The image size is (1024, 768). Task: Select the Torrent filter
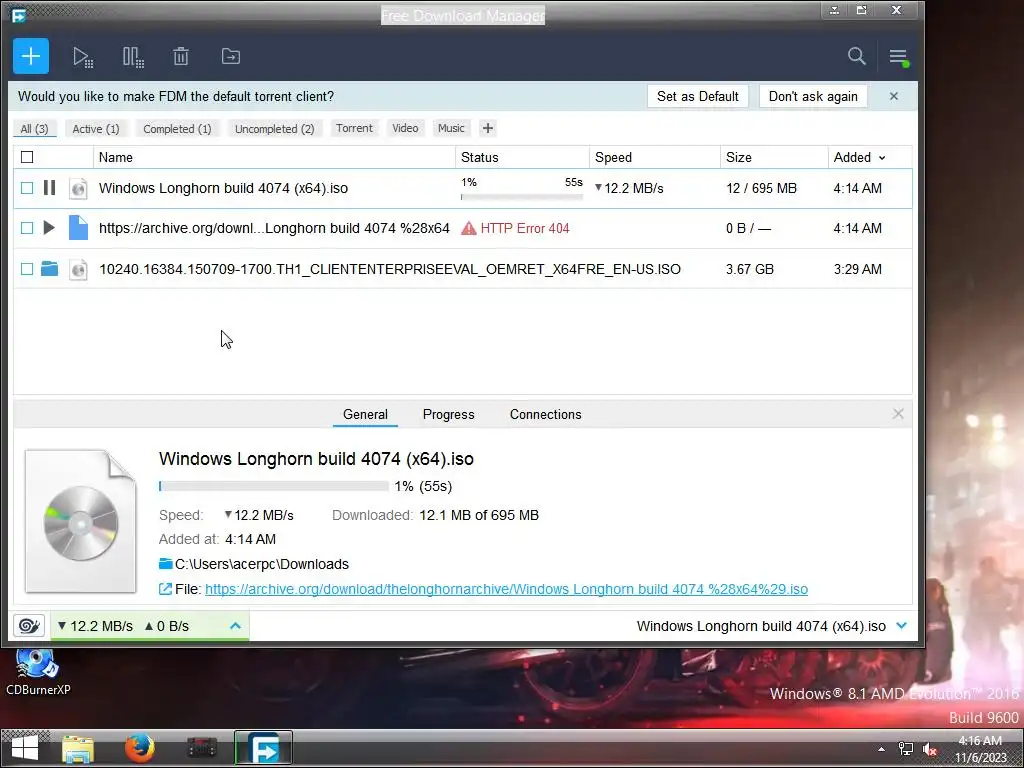tap(354, 128)
